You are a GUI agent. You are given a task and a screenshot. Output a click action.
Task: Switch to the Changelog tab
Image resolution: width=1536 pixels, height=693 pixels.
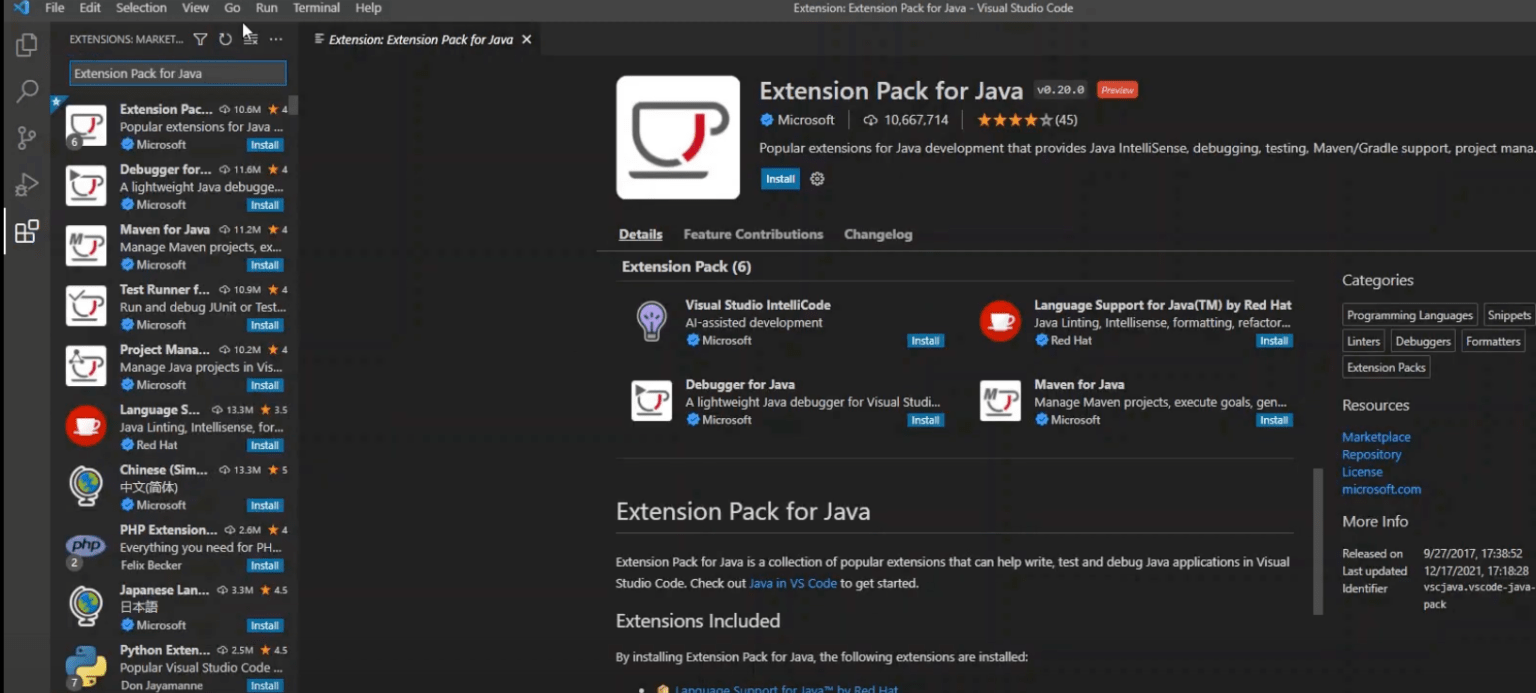click(x=878, y=234)
